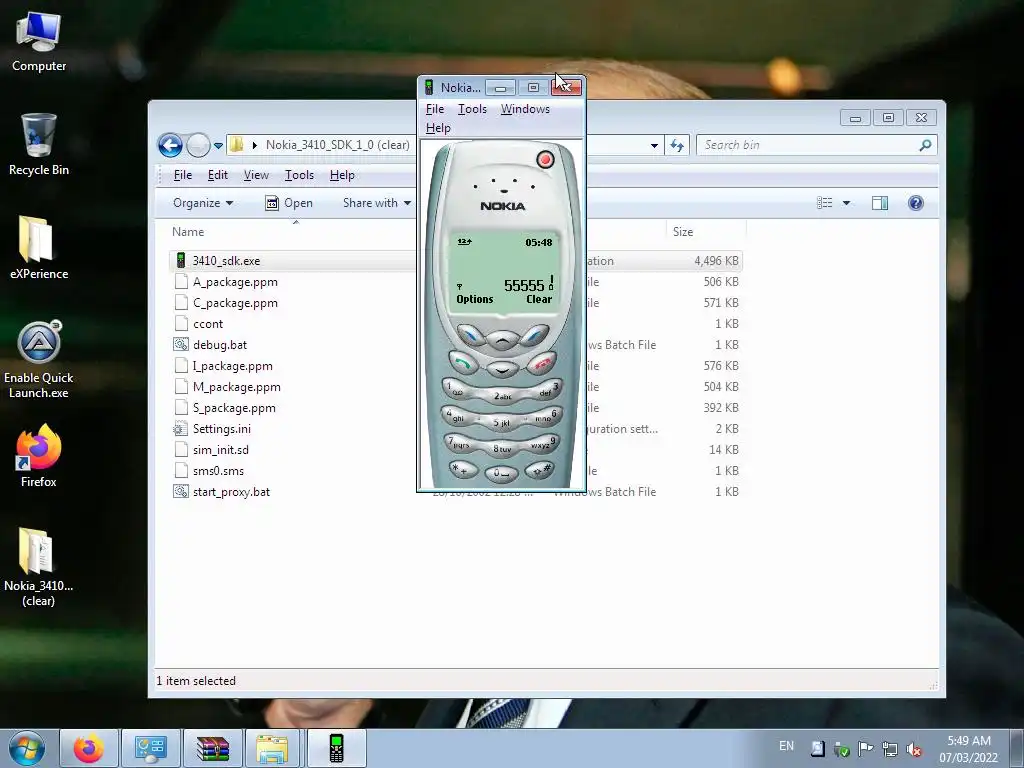Click Open button in Explorer toolbar
Viewport: 1024px width, 768px height.
289,203
